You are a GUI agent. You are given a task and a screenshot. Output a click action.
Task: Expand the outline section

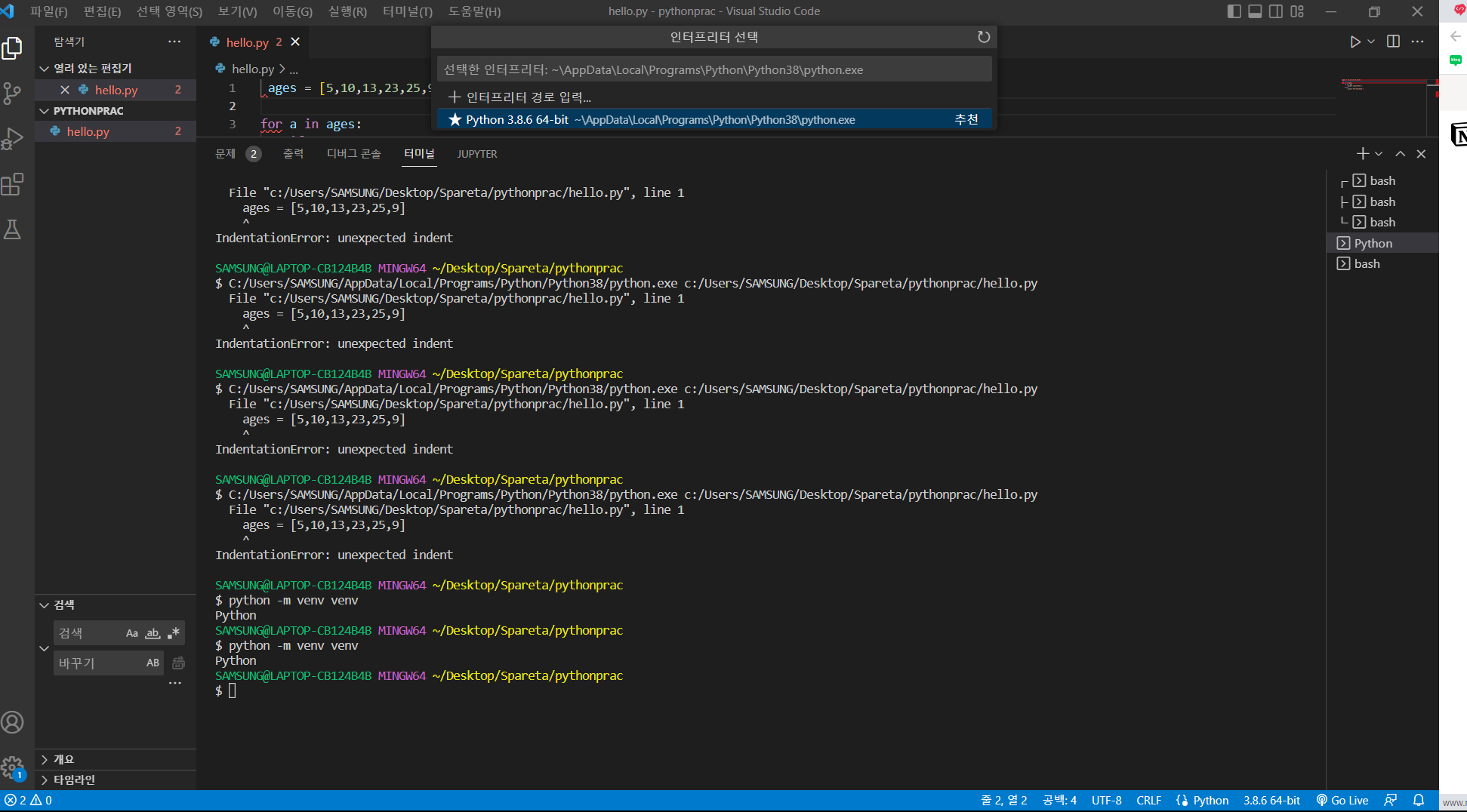coord(116,759)
